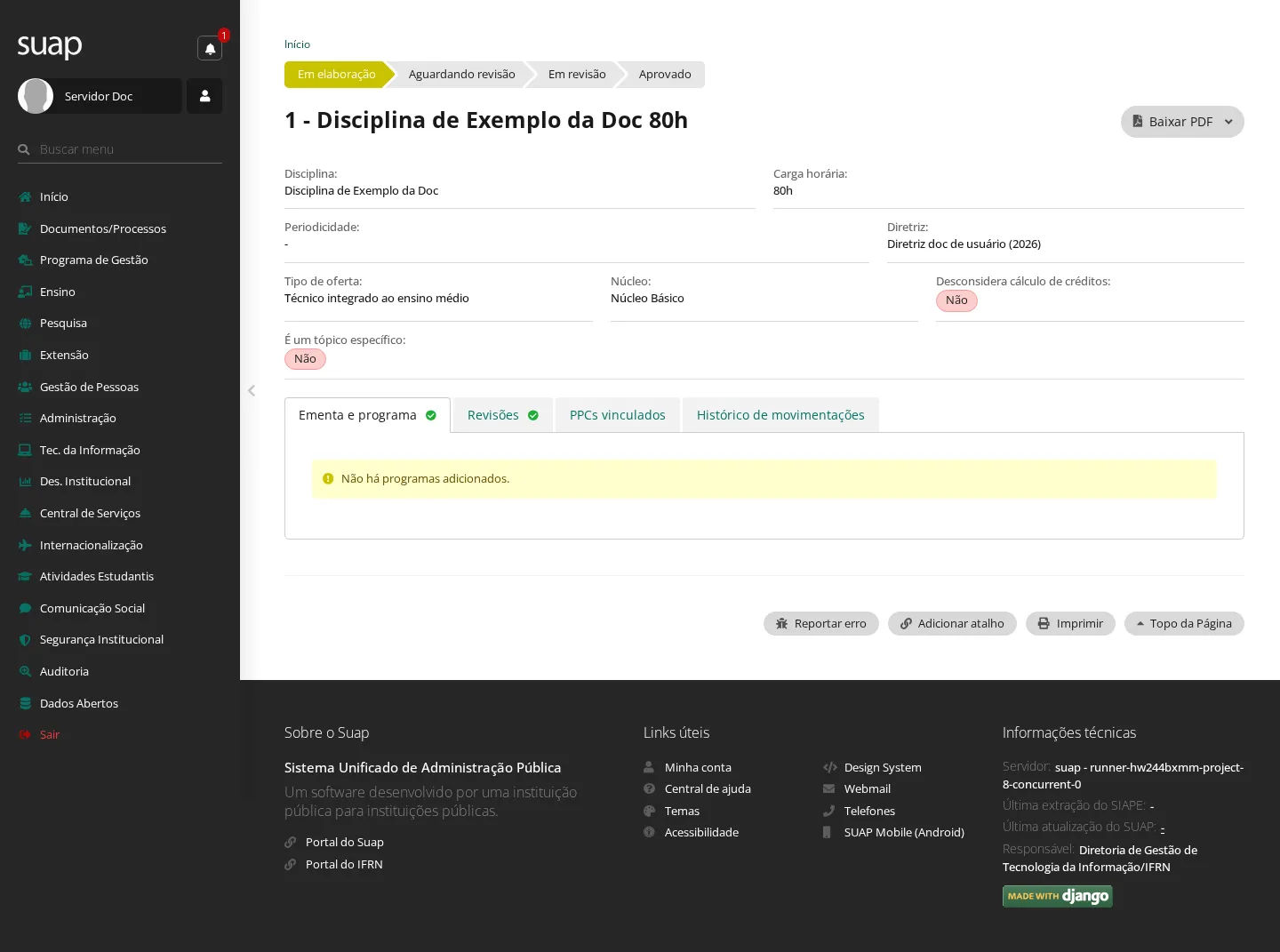Click the Extensão sidebar icon

click(x=25, y=355)
